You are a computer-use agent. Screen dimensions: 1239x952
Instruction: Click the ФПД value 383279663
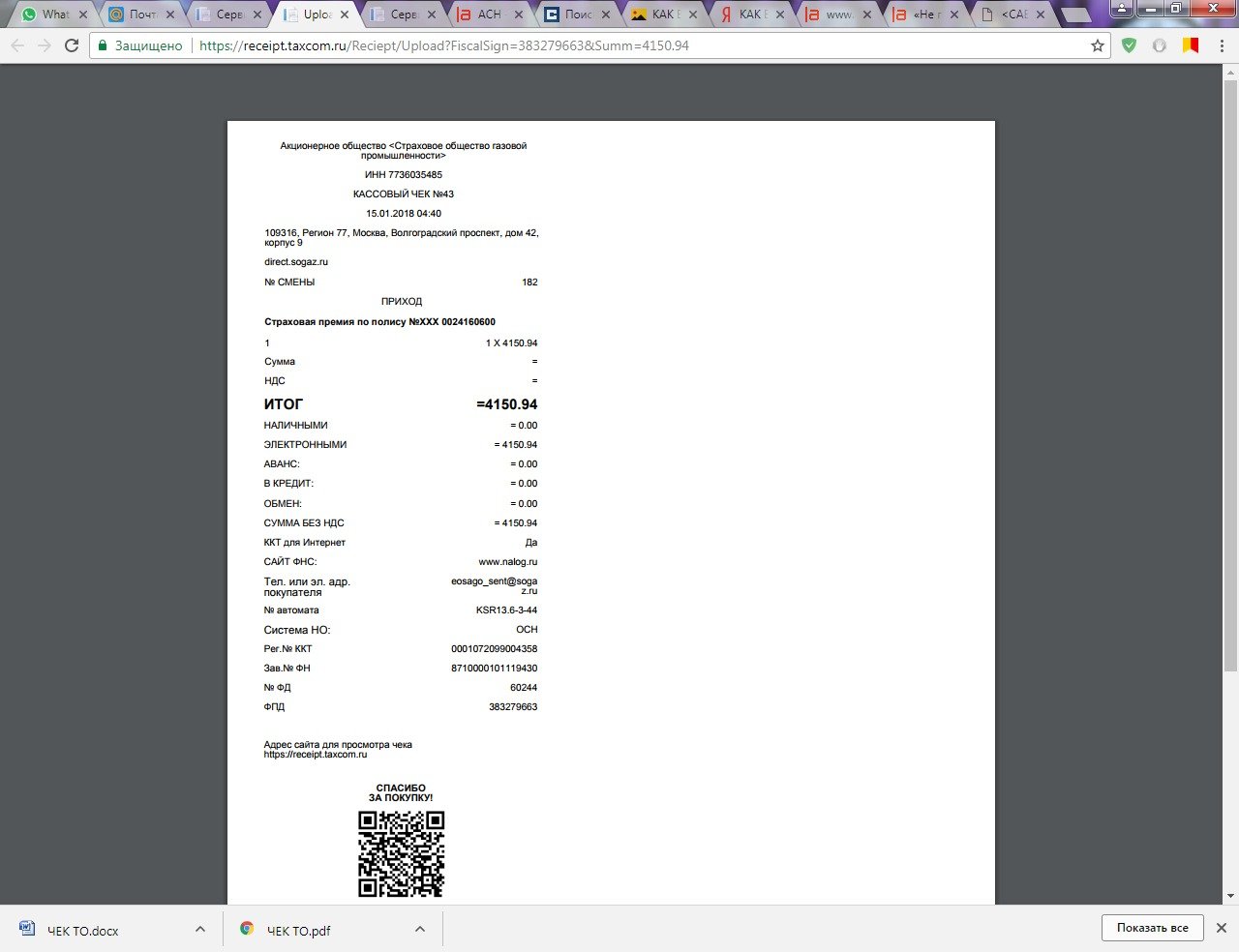tap(513, 707)
